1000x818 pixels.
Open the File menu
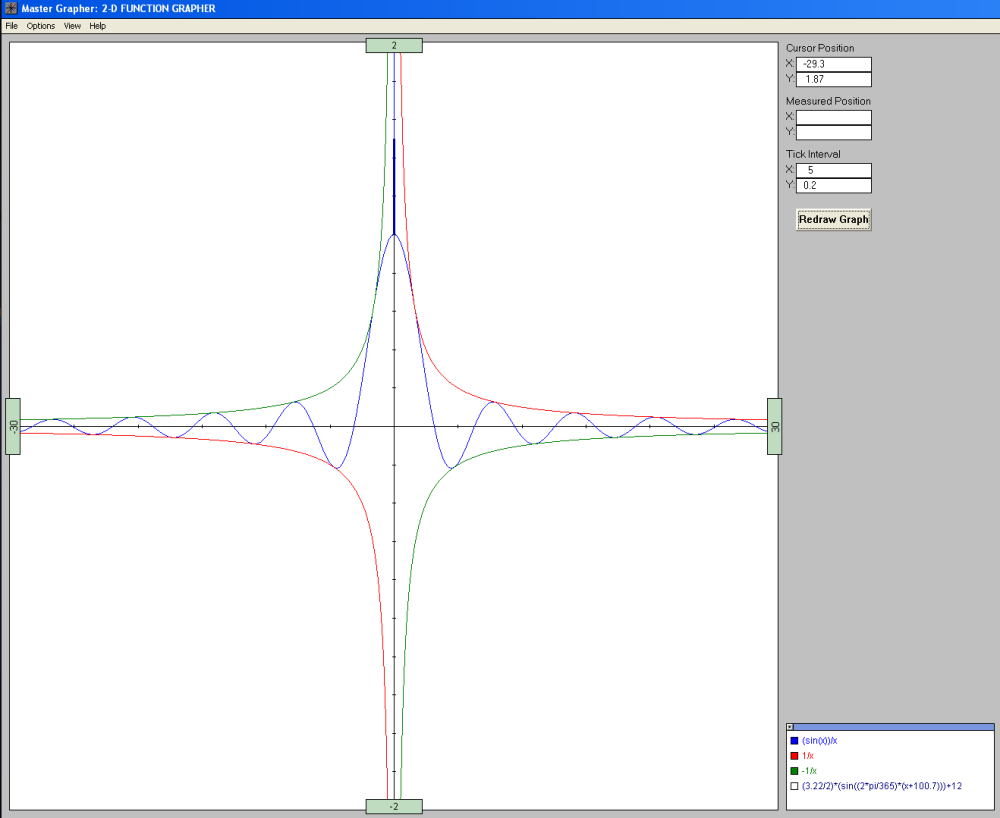pos(12,26)
